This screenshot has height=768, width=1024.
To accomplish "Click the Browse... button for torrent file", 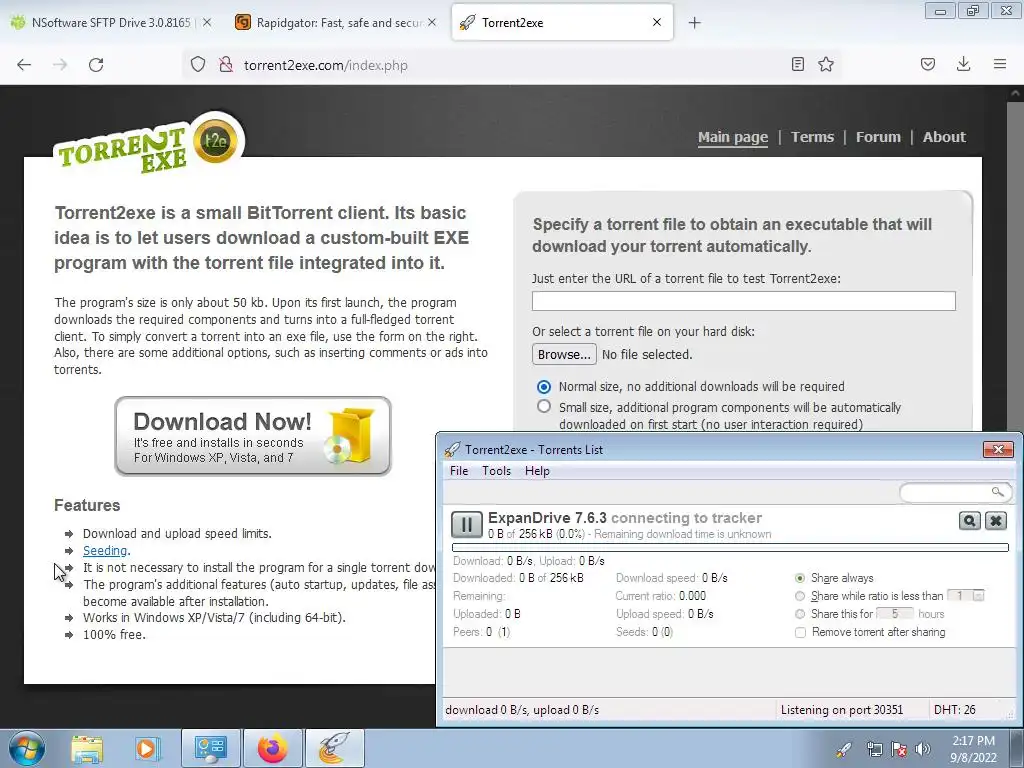I will click(564, 354).
